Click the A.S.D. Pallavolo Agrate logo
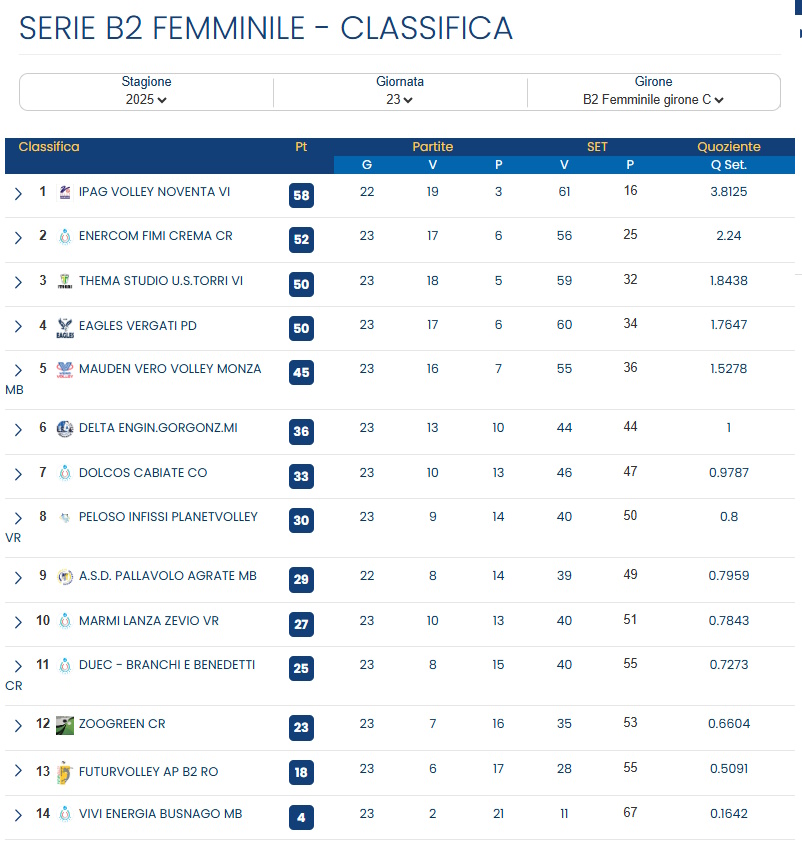Screen dimensions: 802x853 coord(65,577)
